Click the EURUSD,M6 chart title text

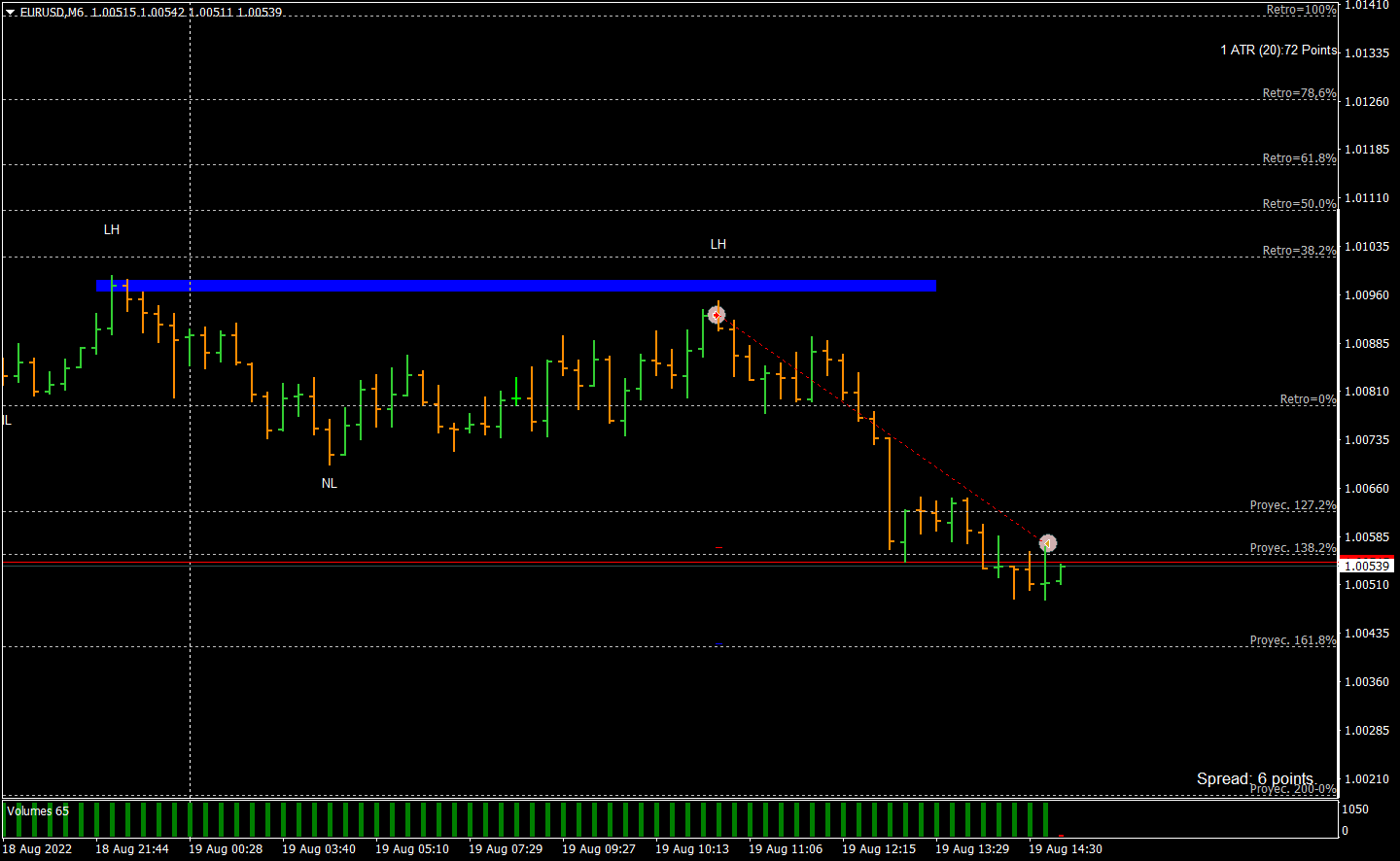pyautogui.click(x=52, y=13)
